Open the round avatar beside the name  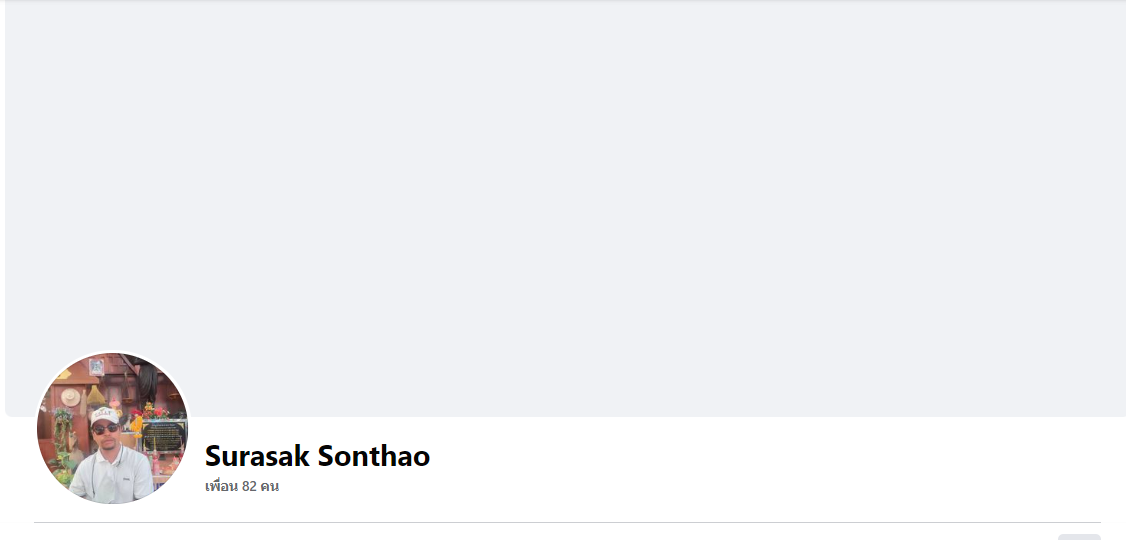coord(112,428)
